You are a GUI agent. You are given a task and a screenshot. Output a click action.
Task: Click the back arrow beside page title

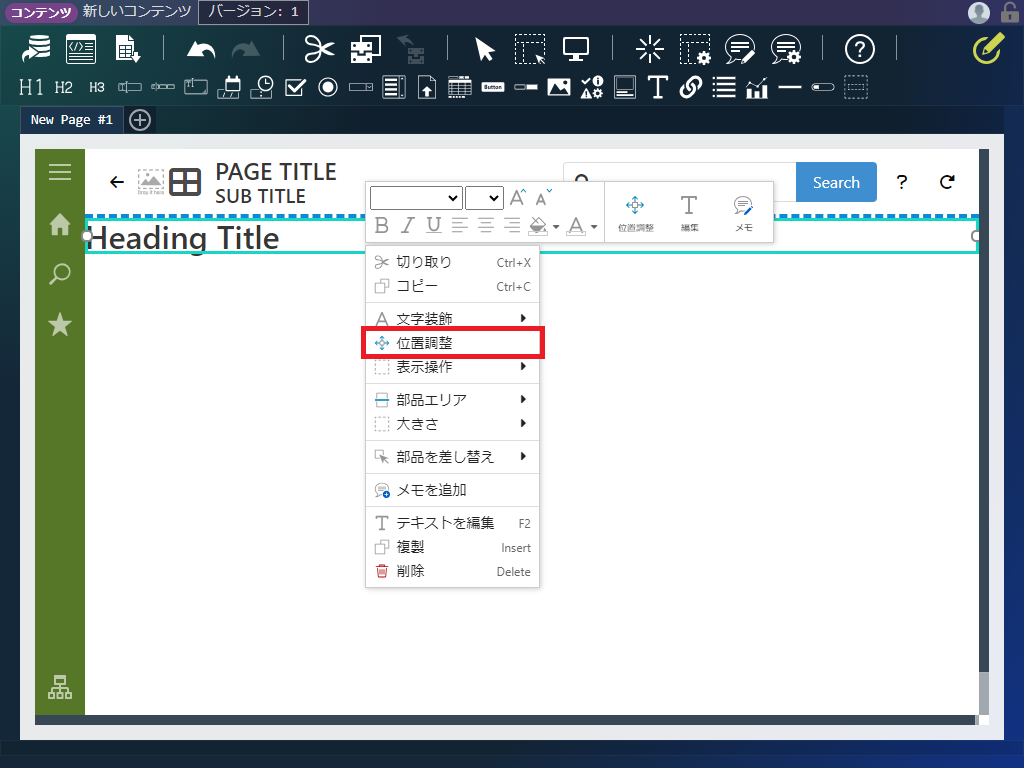[117, 182]
